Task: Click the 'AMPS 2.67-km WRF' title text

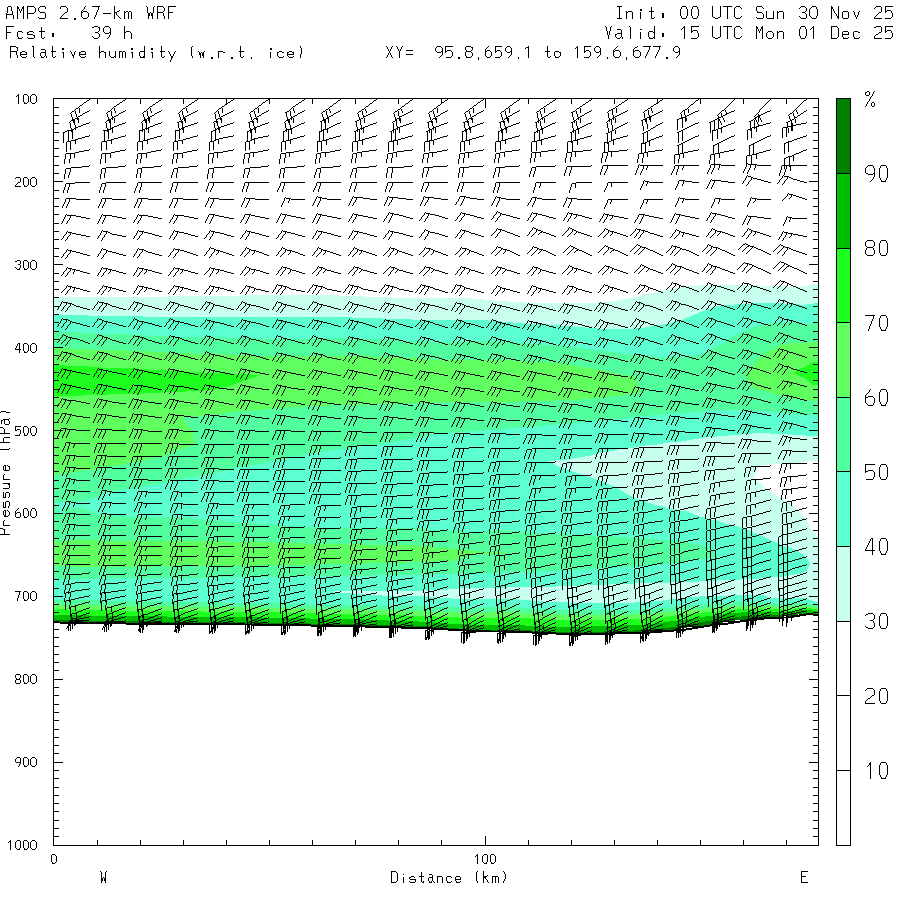Action: [90, 13]
